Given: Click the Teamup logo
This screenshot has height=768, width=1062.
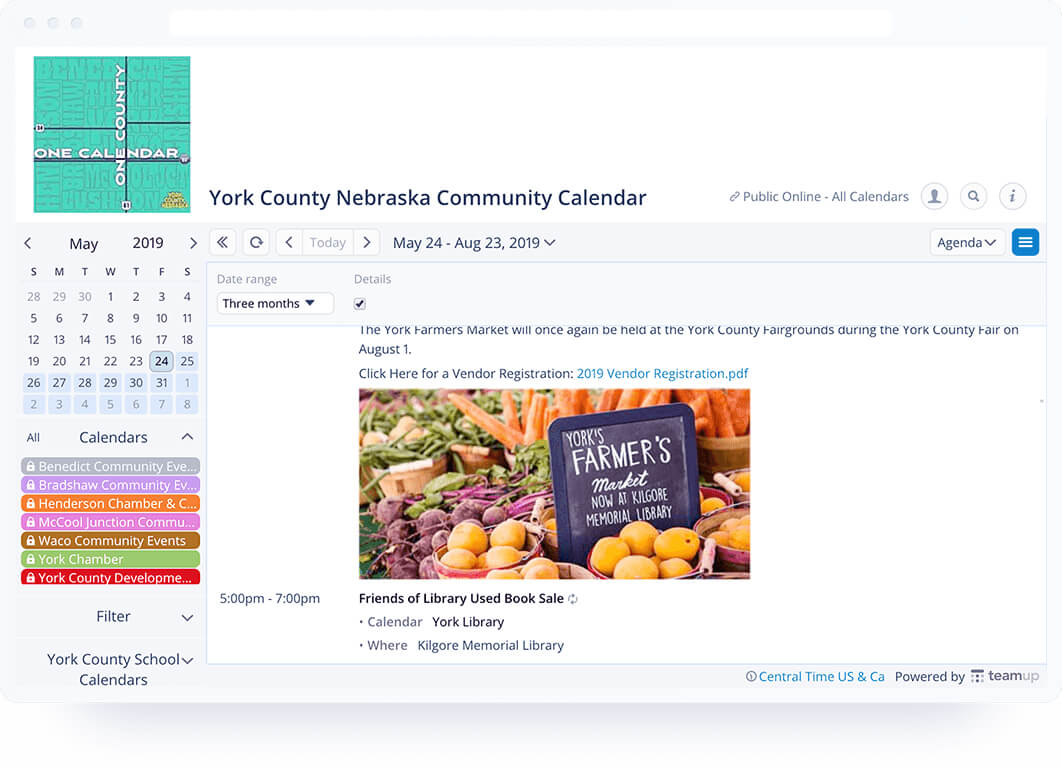Looking at the screenshot, I should tap(1004, 676).
